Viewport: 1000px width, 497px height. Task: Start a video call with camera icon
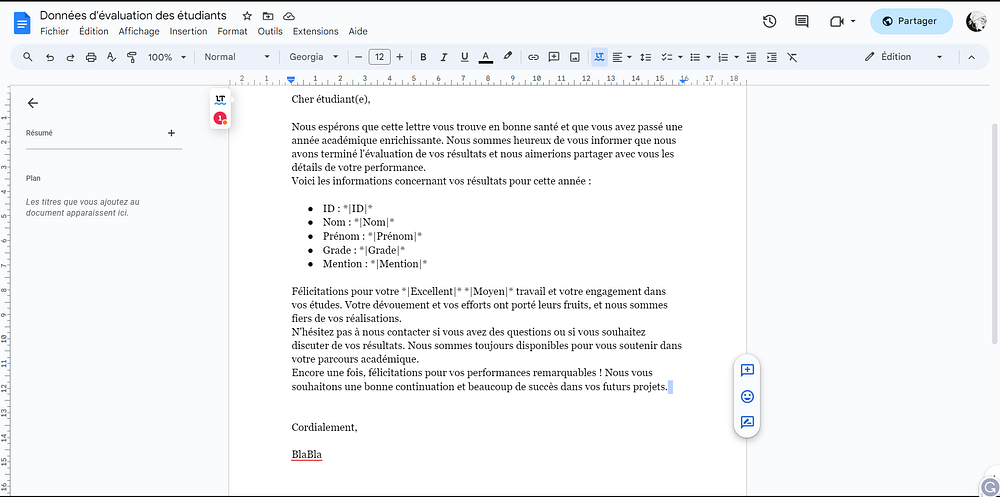tap(836, 22)
